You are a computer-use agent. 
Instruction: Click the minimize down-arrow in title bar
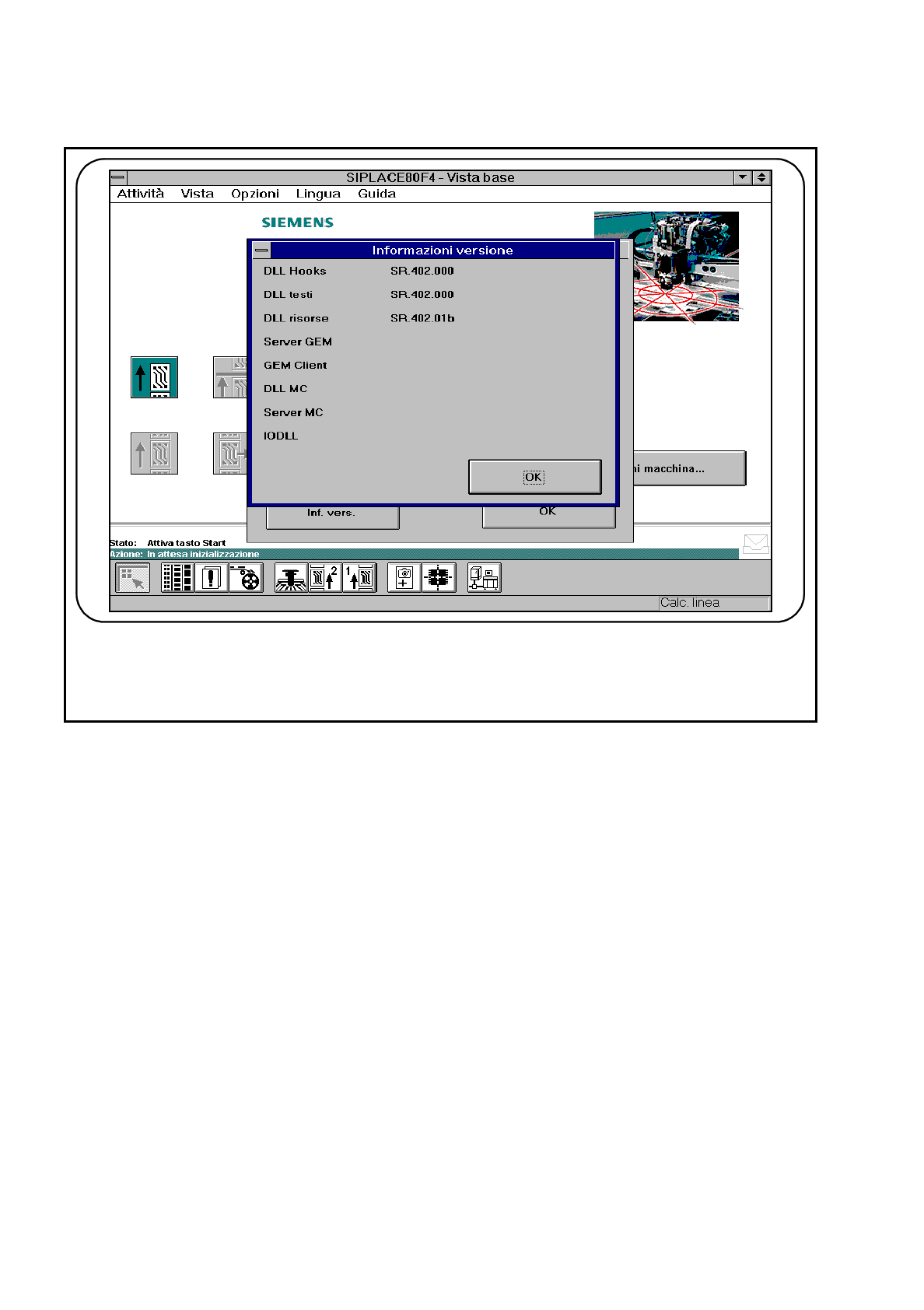point(743,177)
